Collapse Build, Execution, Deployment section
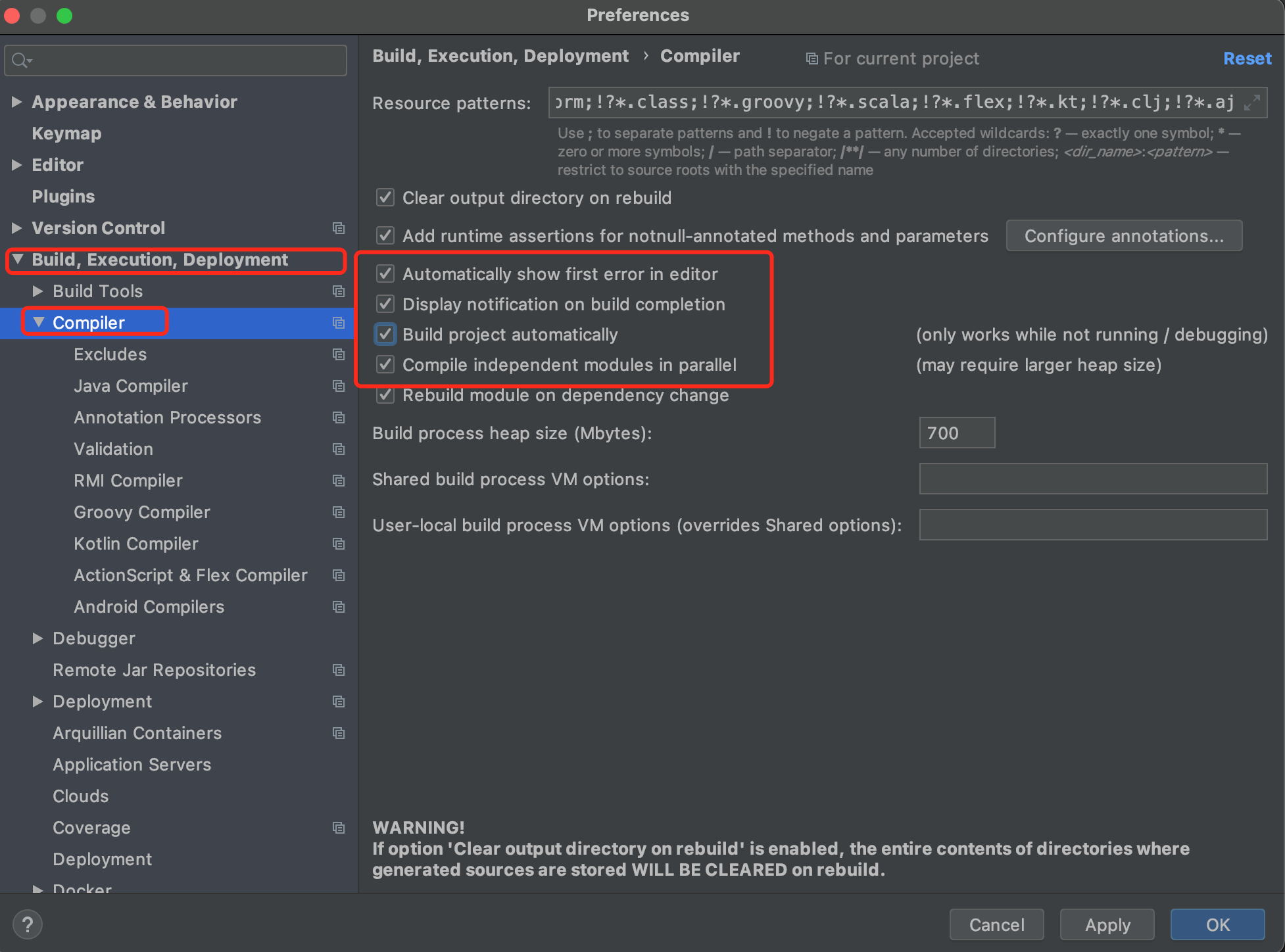This screenshot has height=952, width=1285. point(18,260)
